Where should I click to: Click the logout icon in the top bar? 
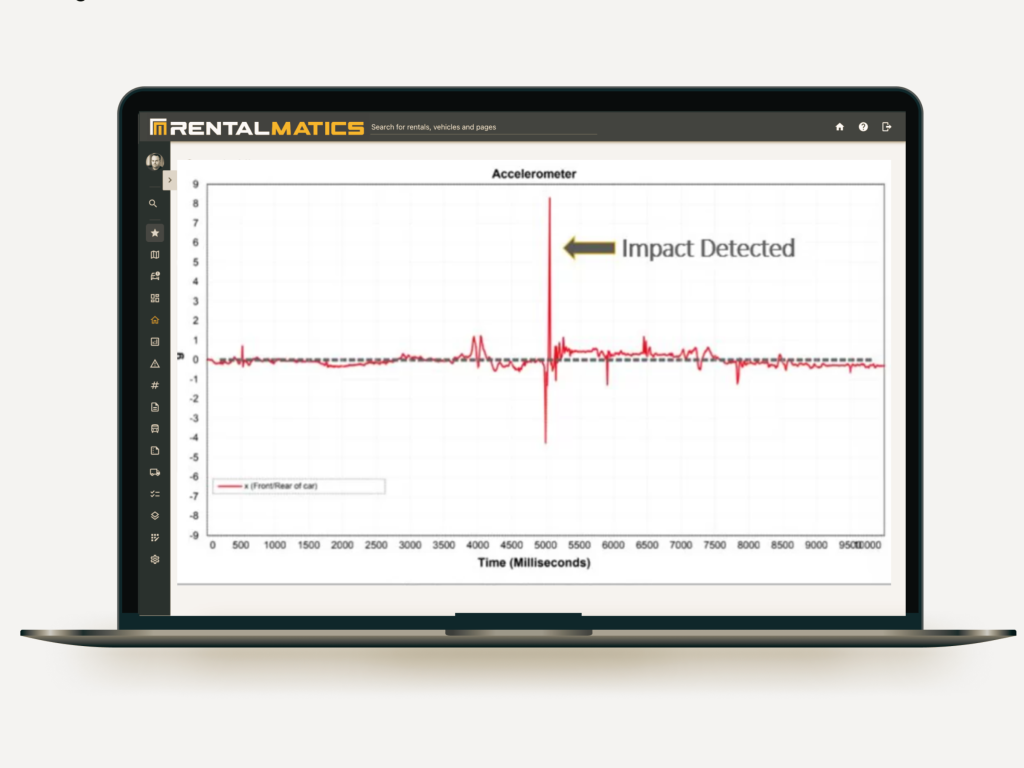[886, 127]
